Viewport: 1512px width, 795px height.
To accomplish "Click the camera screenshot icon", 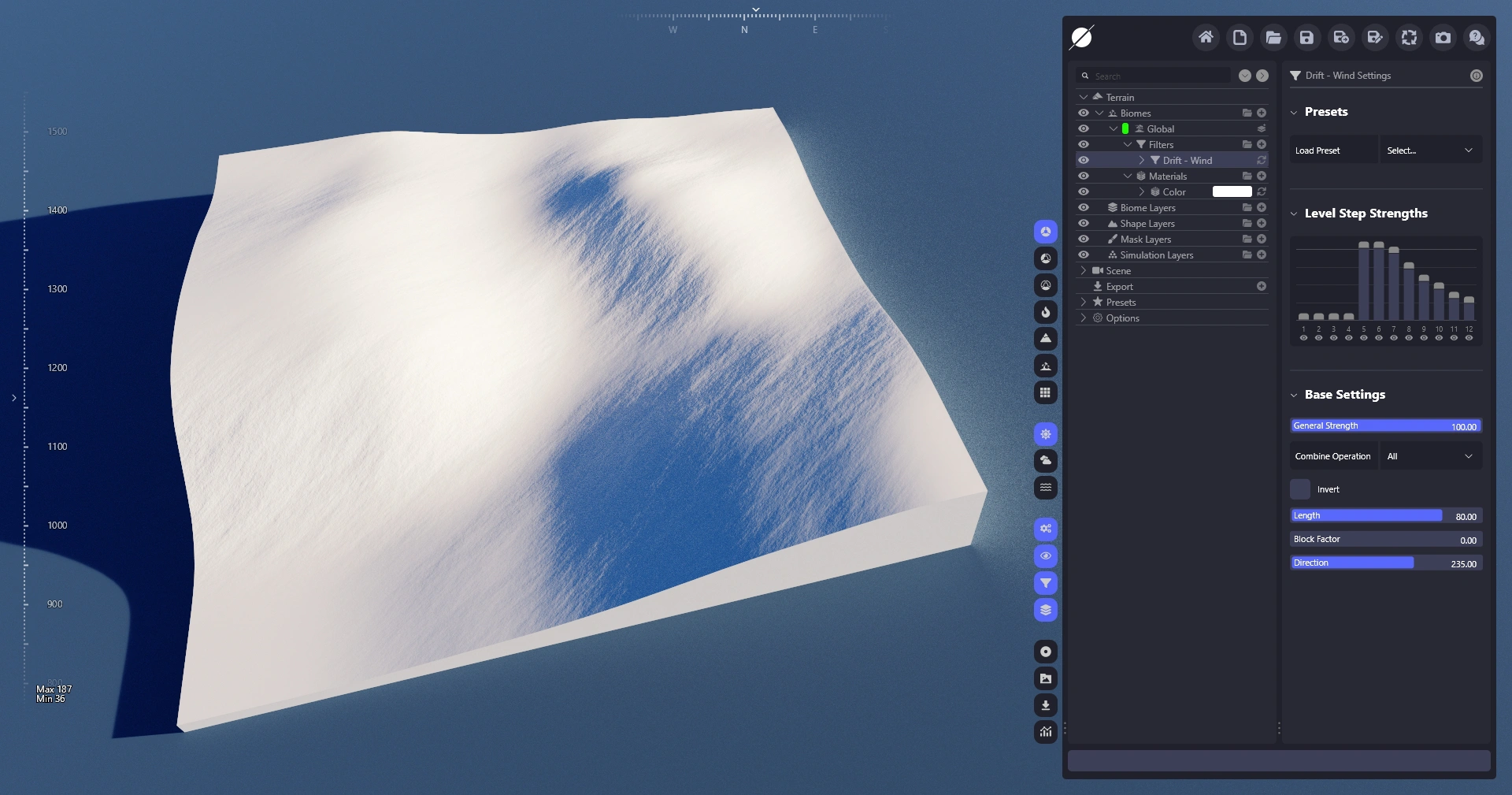I will [1443, 37].
